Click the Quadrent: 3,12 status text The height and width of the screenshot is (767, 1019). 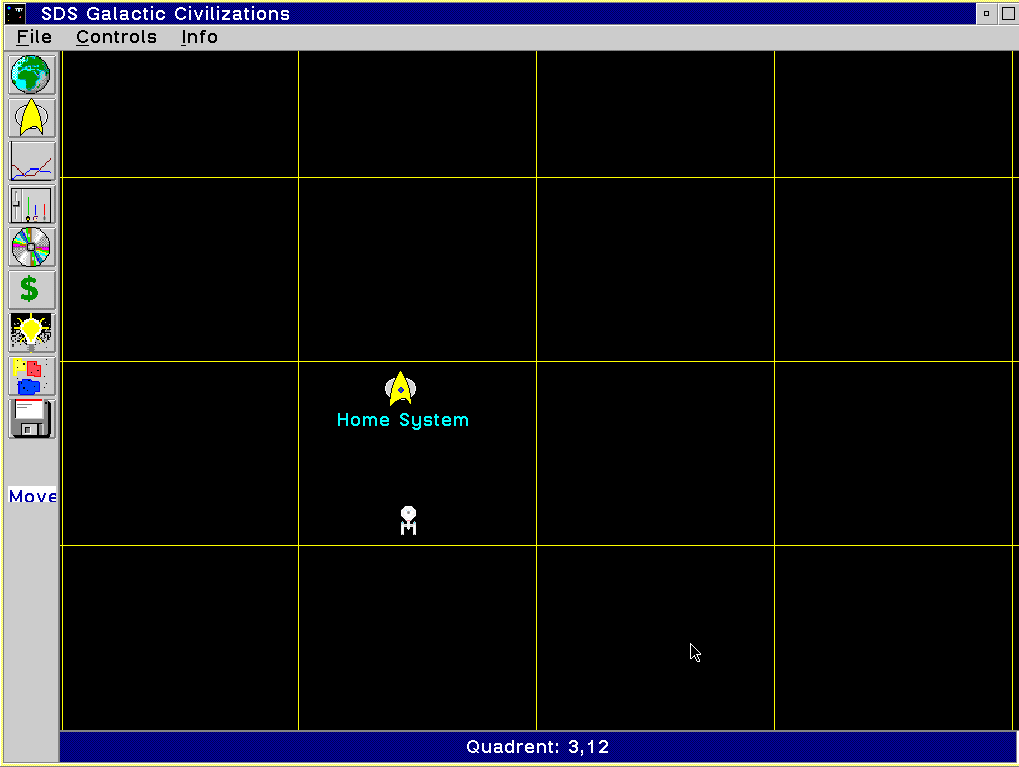tap(537, 747)
